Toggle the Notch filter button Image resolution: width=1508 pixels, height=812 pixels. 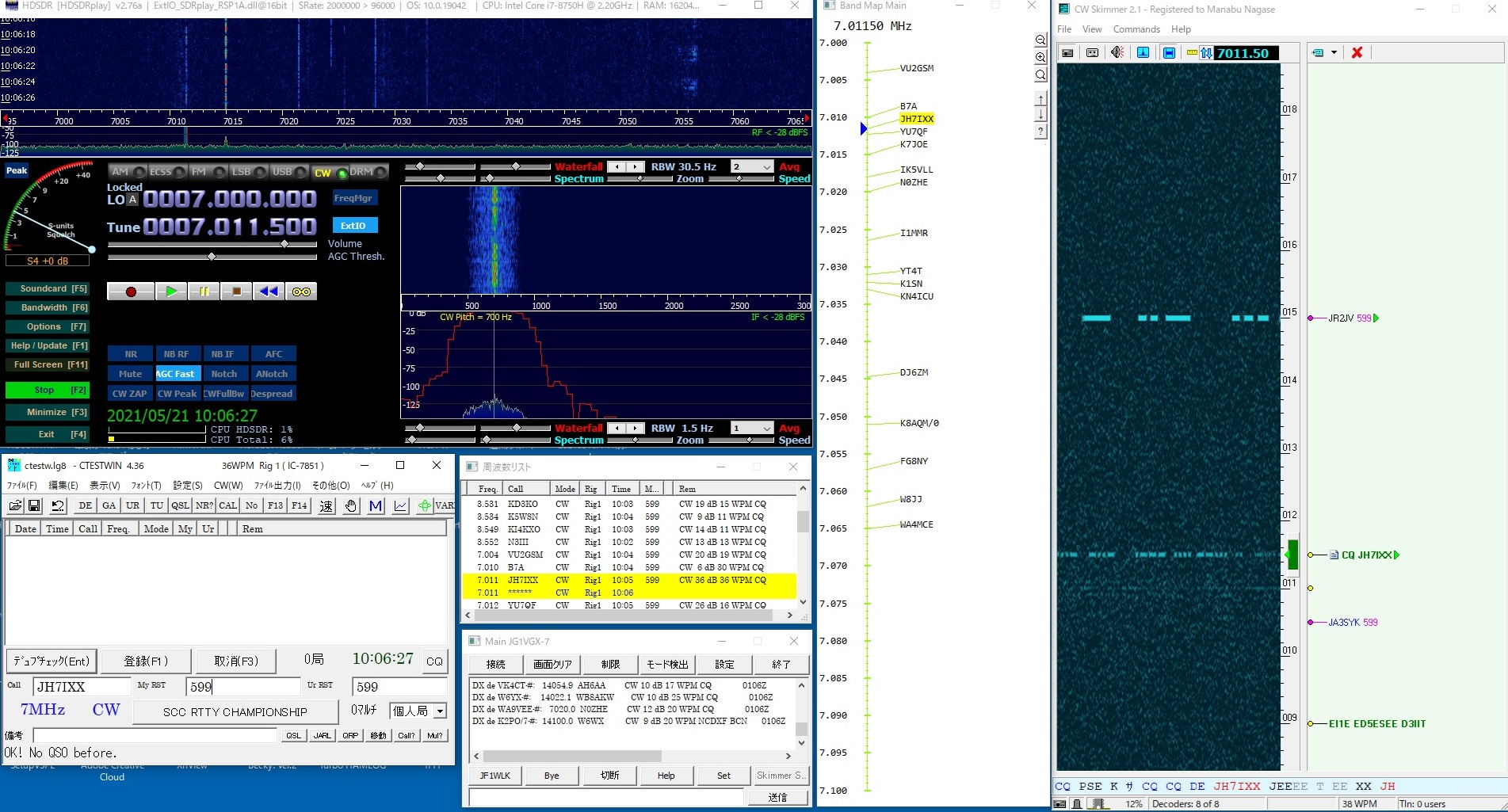pos(224,374)
